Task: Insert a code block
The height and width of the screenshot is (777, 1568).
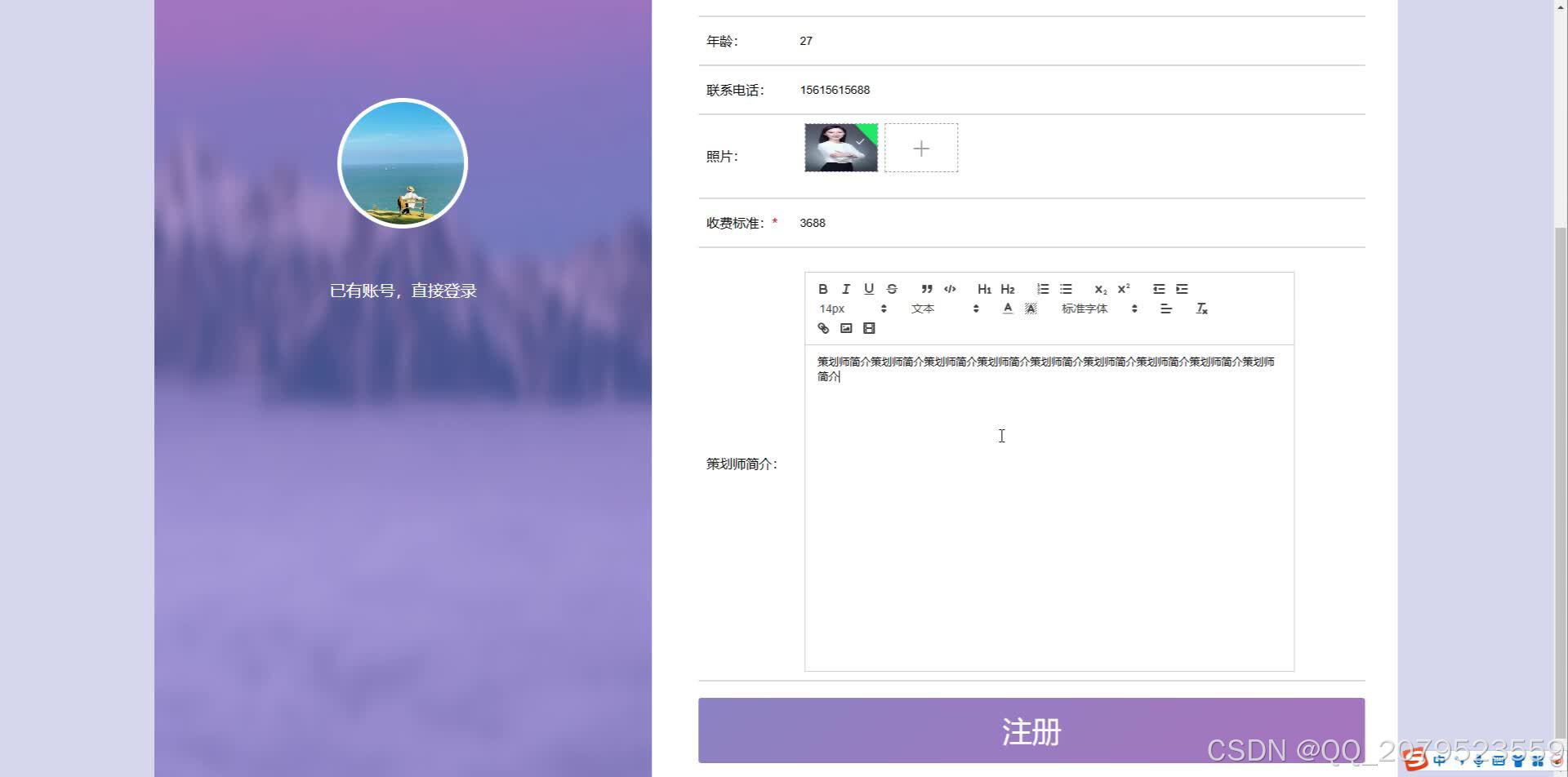Action: (x=950, y=289)
